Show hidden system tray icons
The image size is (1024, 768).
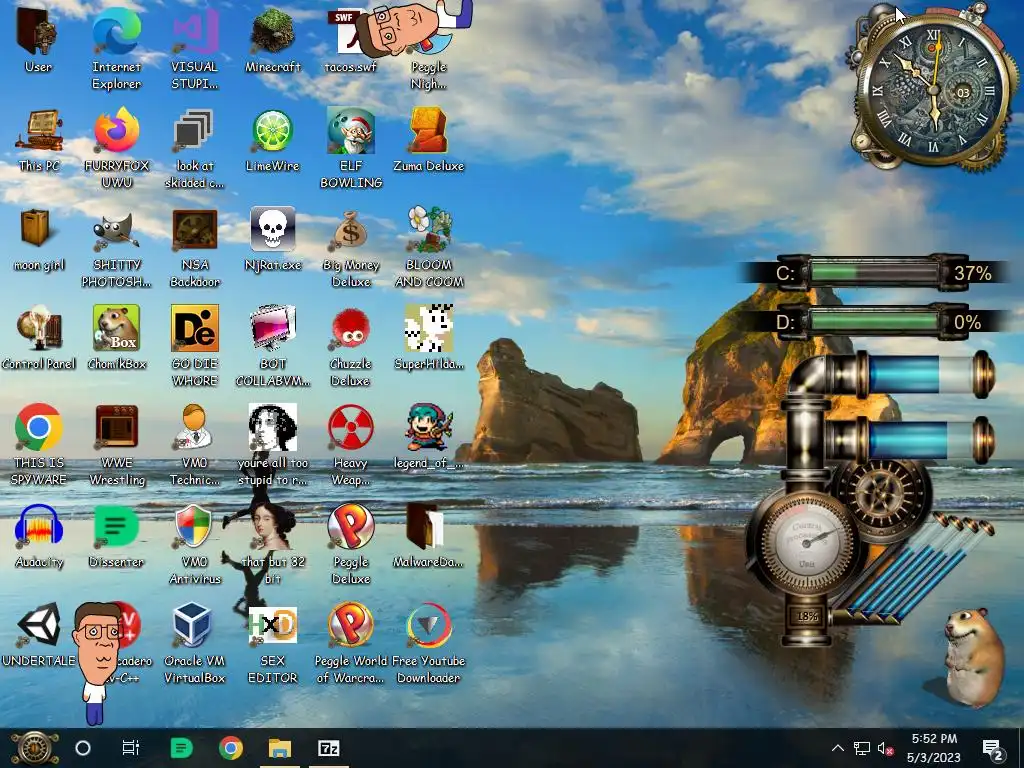pyautogui.click(x=838, y=748)
